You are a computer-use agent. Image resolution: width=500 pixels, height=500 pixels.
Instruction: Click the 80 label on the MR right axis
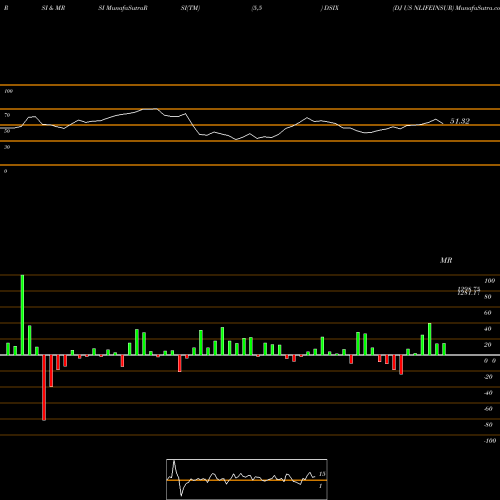tap(488, 297)
